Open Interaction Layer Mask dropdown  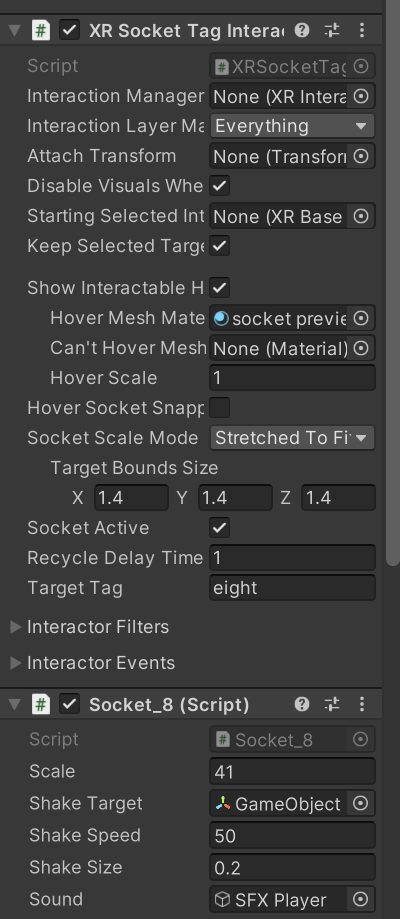(292, 126)
